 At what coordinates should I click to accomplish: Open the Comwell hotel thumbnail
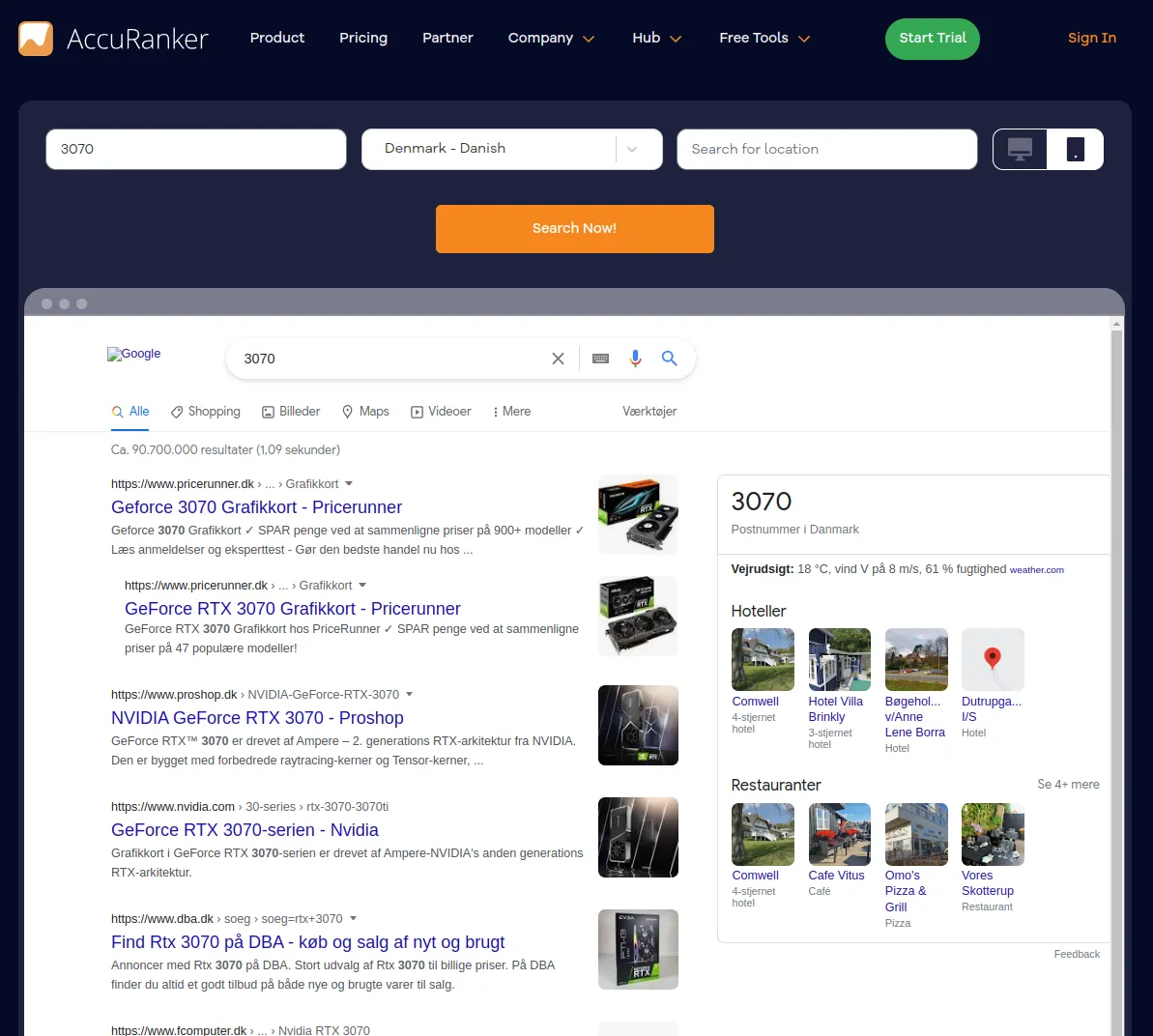[x=763, y=659]
